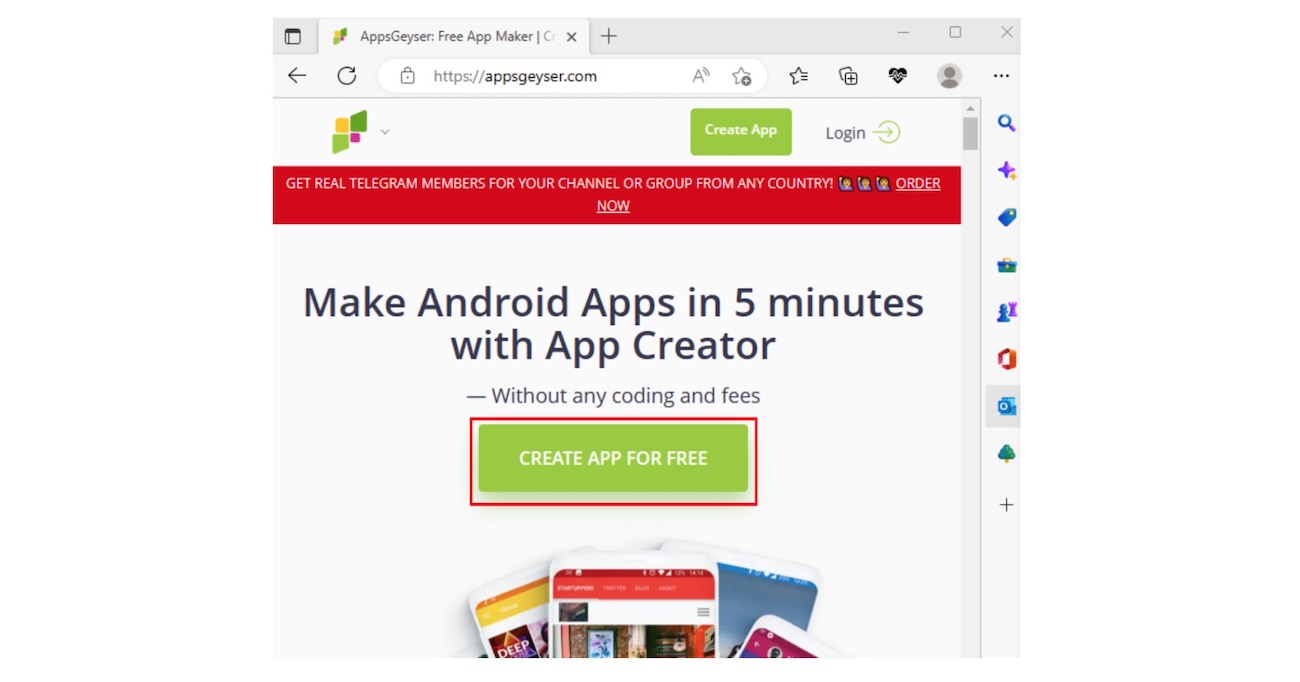Expand the chevron next to the AppsGeyser logo
Viewport: 1300px width, 682px height.
pyautogui.click(x=385, y=131)
